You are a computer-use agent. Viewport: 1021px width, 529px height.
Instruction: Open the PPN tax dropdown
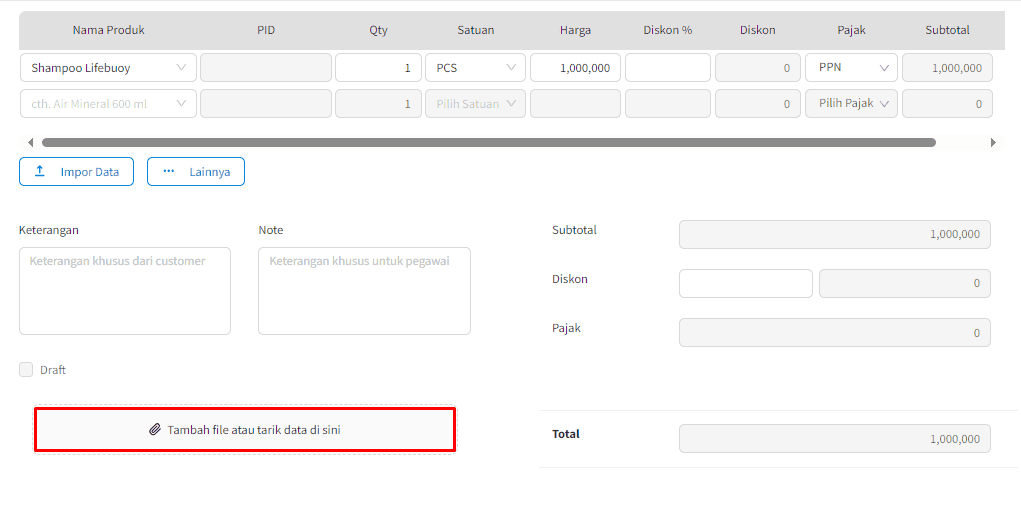[851, 68]
